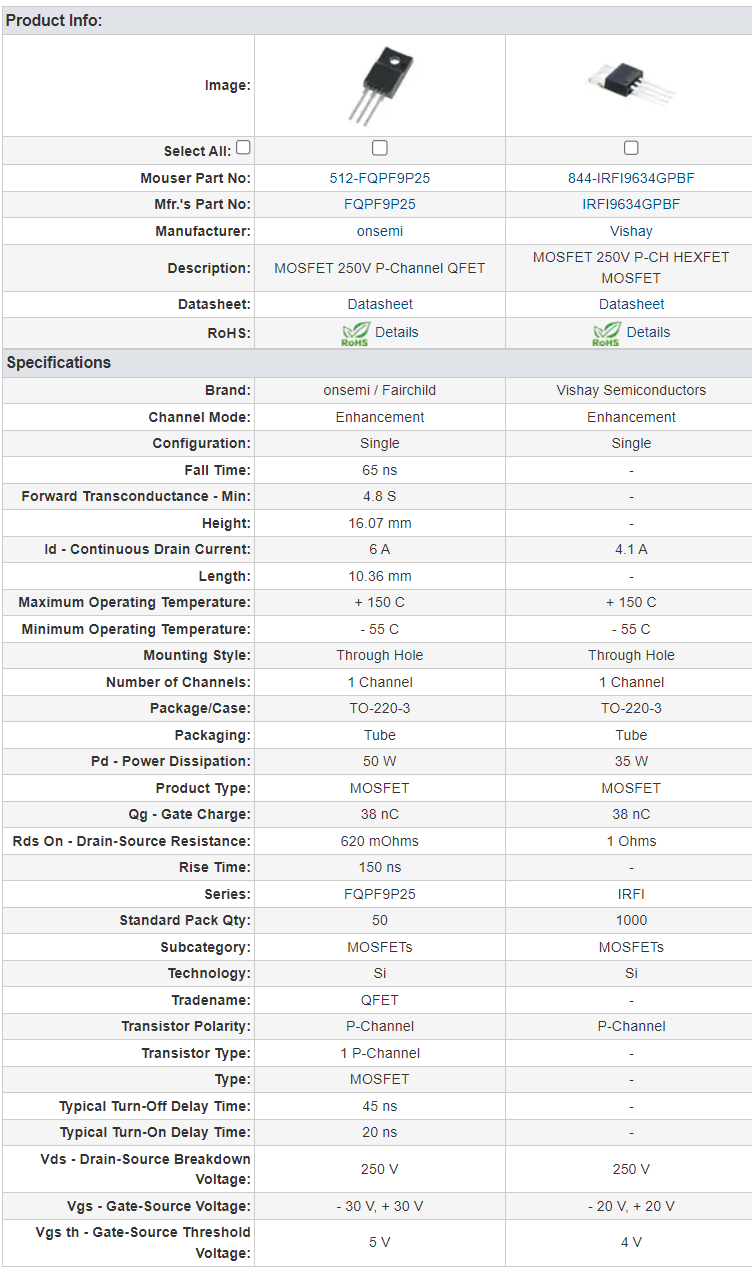This screenshot has width=752, height=1267.
Task: Check the box for the onsemi FQPF9P25
Action: (x=380, y=148)
